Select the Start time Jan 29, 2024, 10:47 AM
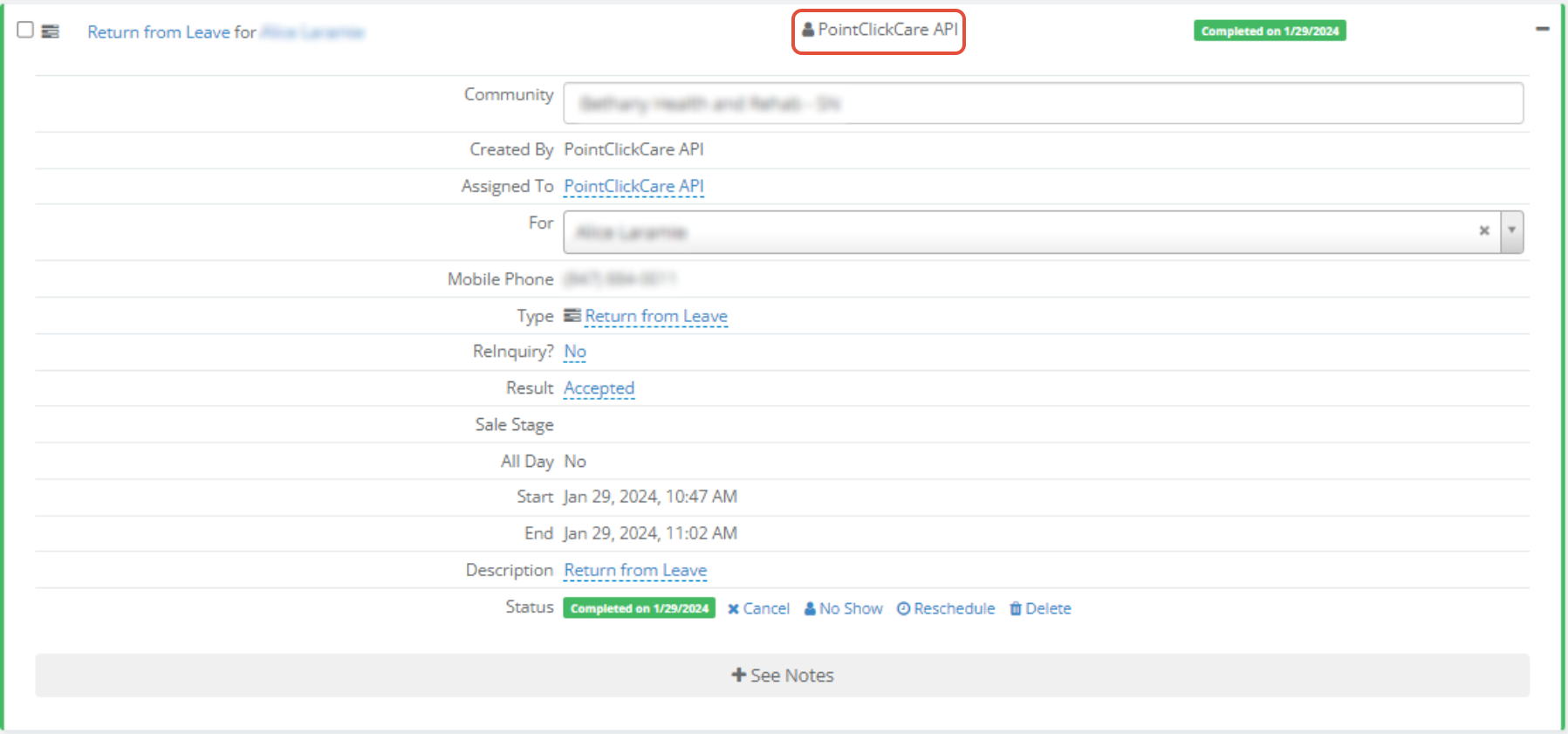Image resolution: width=1568 pixels, height=734 pixels. tap(650, 497)
